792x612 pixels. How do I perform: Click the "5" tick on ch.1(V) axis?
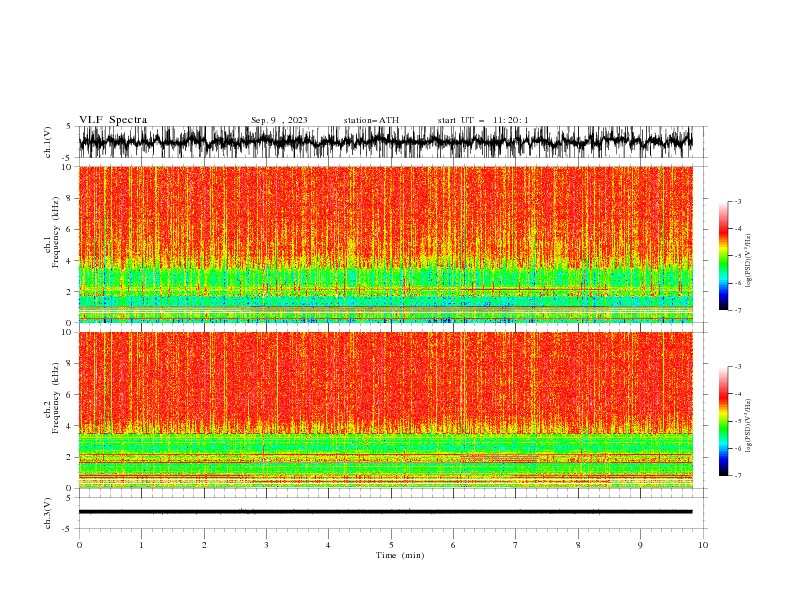[69, 126]
